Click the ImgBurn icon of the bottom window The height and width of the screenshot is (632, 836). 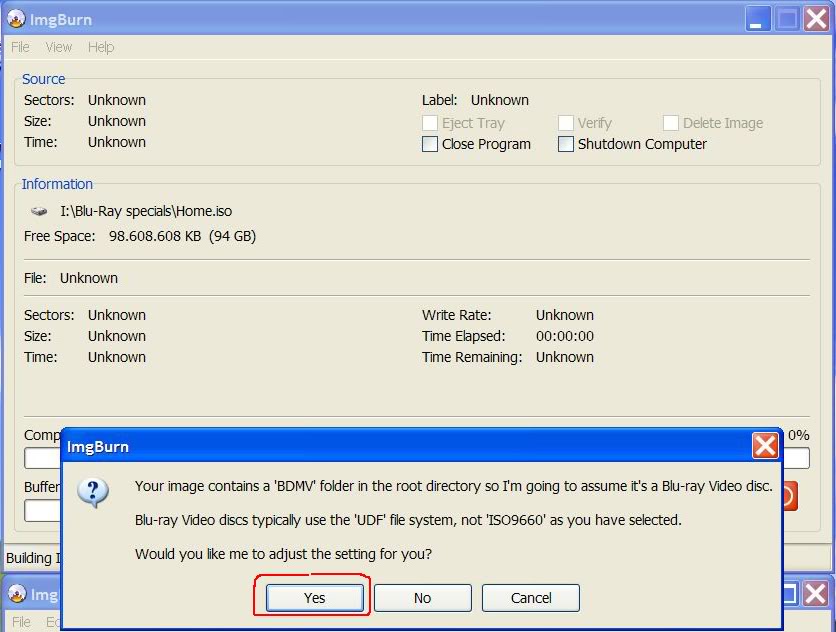(x=15, y=594)
